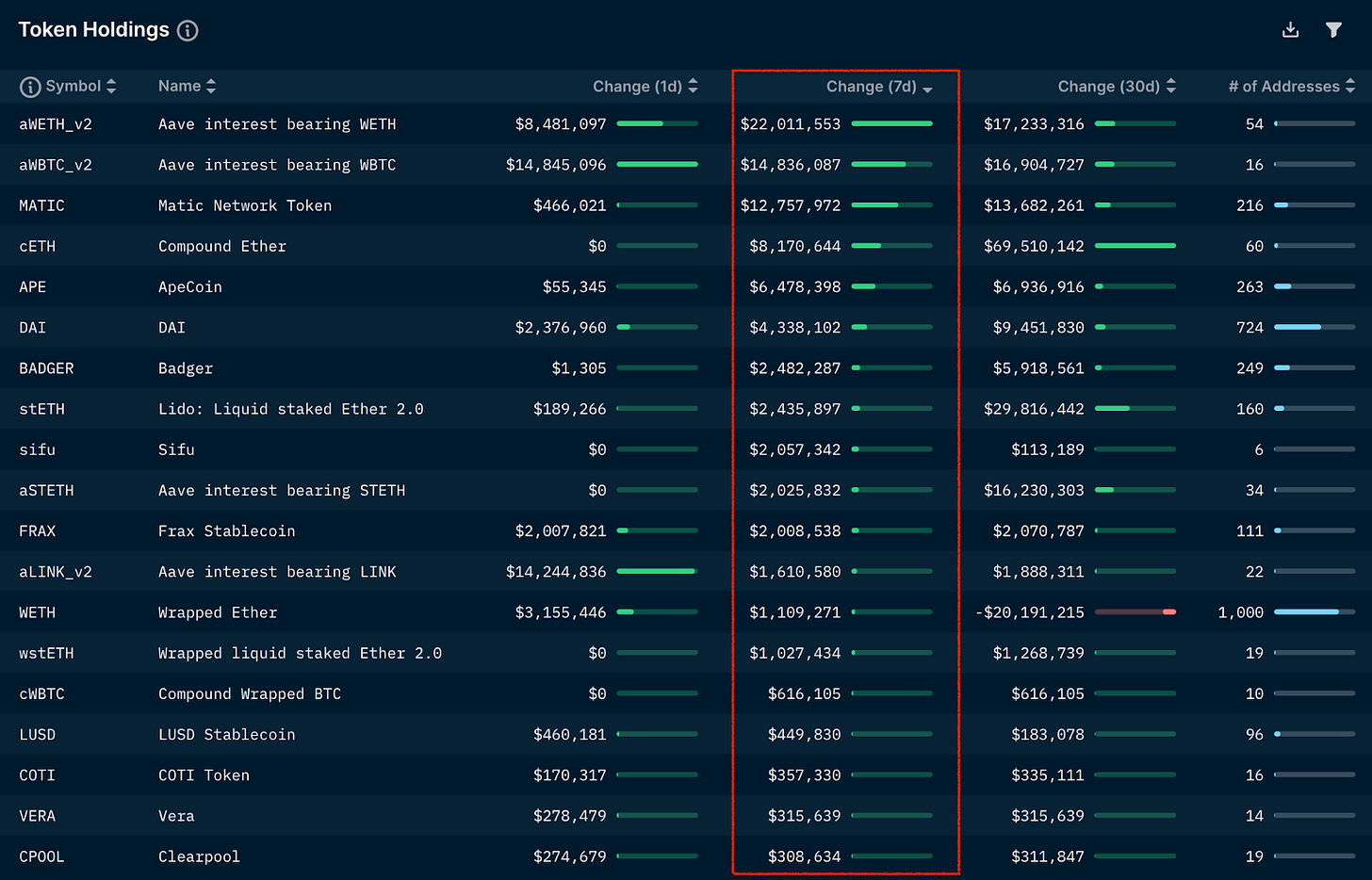Click the Change (1d) header label
This screenshot has height=880, width=1372.
click(637, 86)
